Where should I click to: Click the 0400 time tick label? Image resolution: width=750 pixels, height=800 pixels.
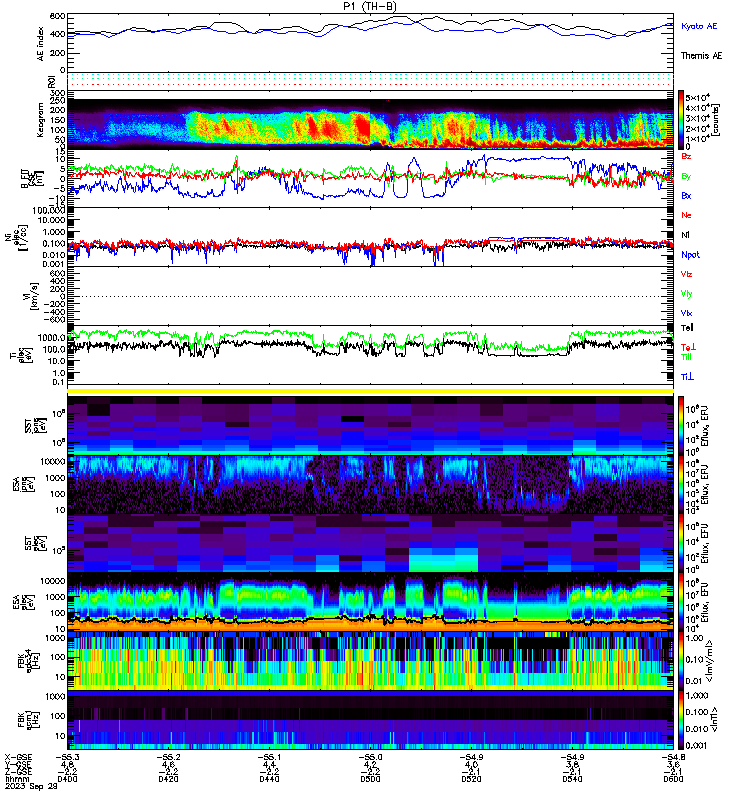[x=67, y=779]
